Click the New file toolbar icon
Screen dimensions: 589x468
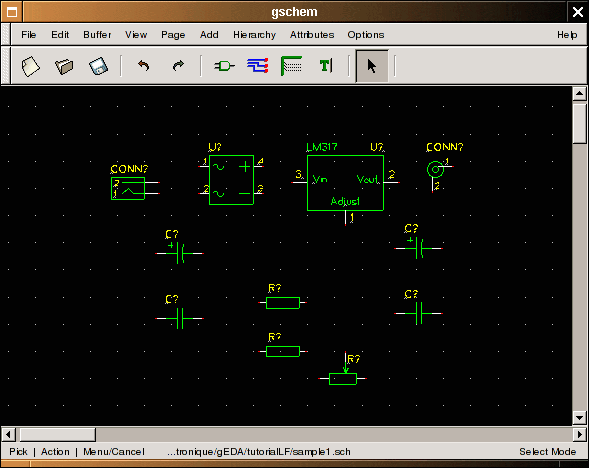click(x=30, y=66)
